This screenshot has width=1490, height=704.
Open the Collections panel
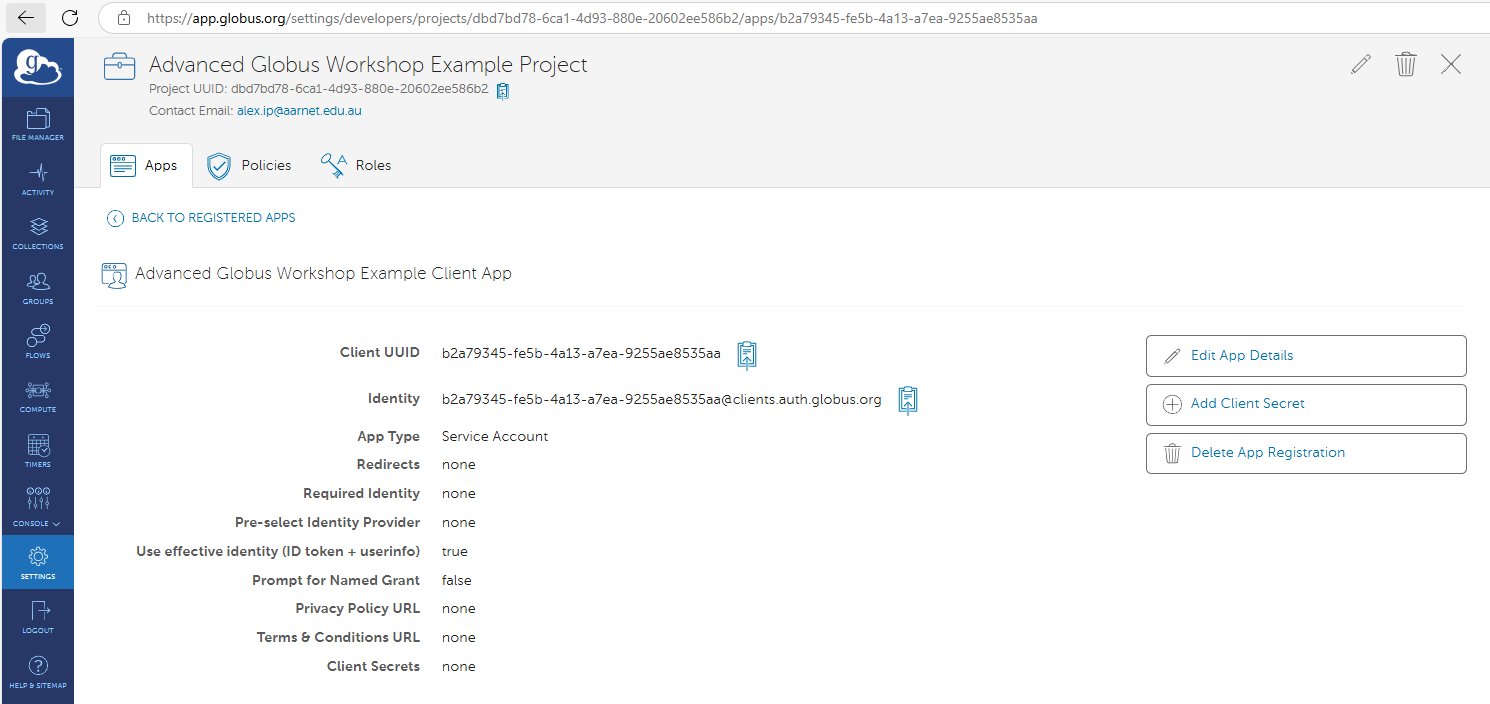click(x=37, y=231)
